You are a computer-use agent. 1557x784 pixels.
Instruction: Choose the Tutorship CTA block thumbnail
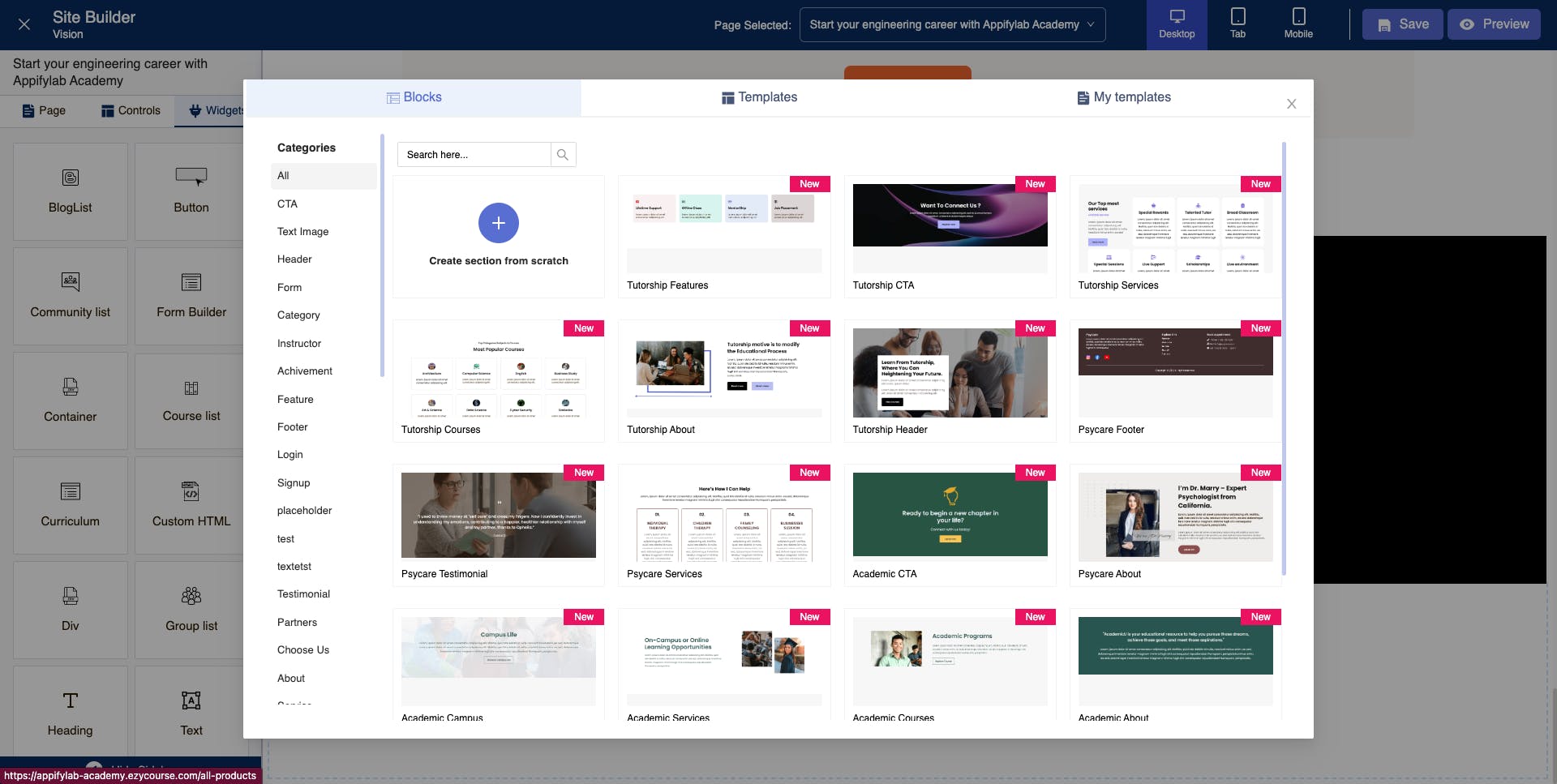tap(950, 215)
